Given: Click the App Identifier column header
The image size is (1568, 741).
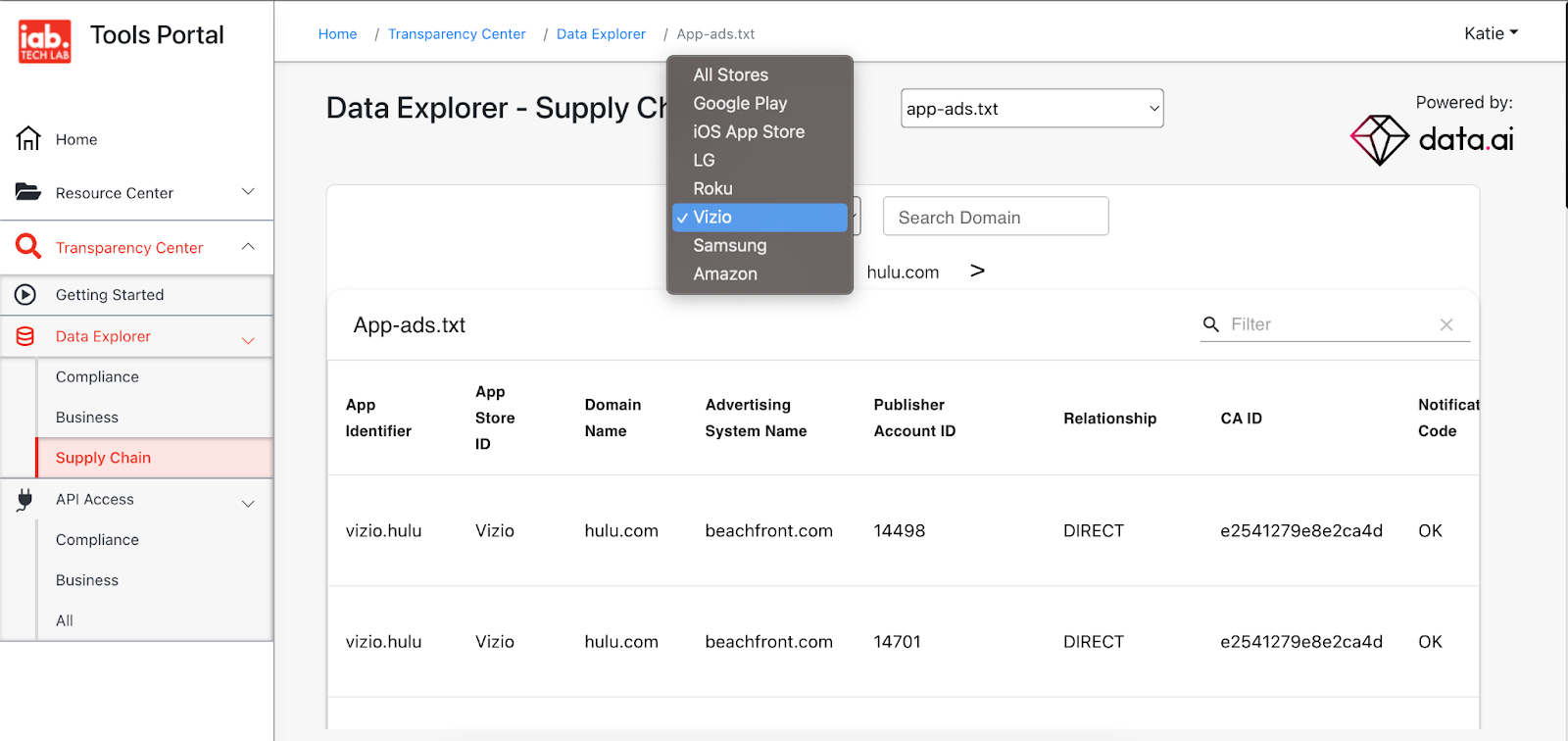Looking at the screenshot, I should tap(378, 418).
